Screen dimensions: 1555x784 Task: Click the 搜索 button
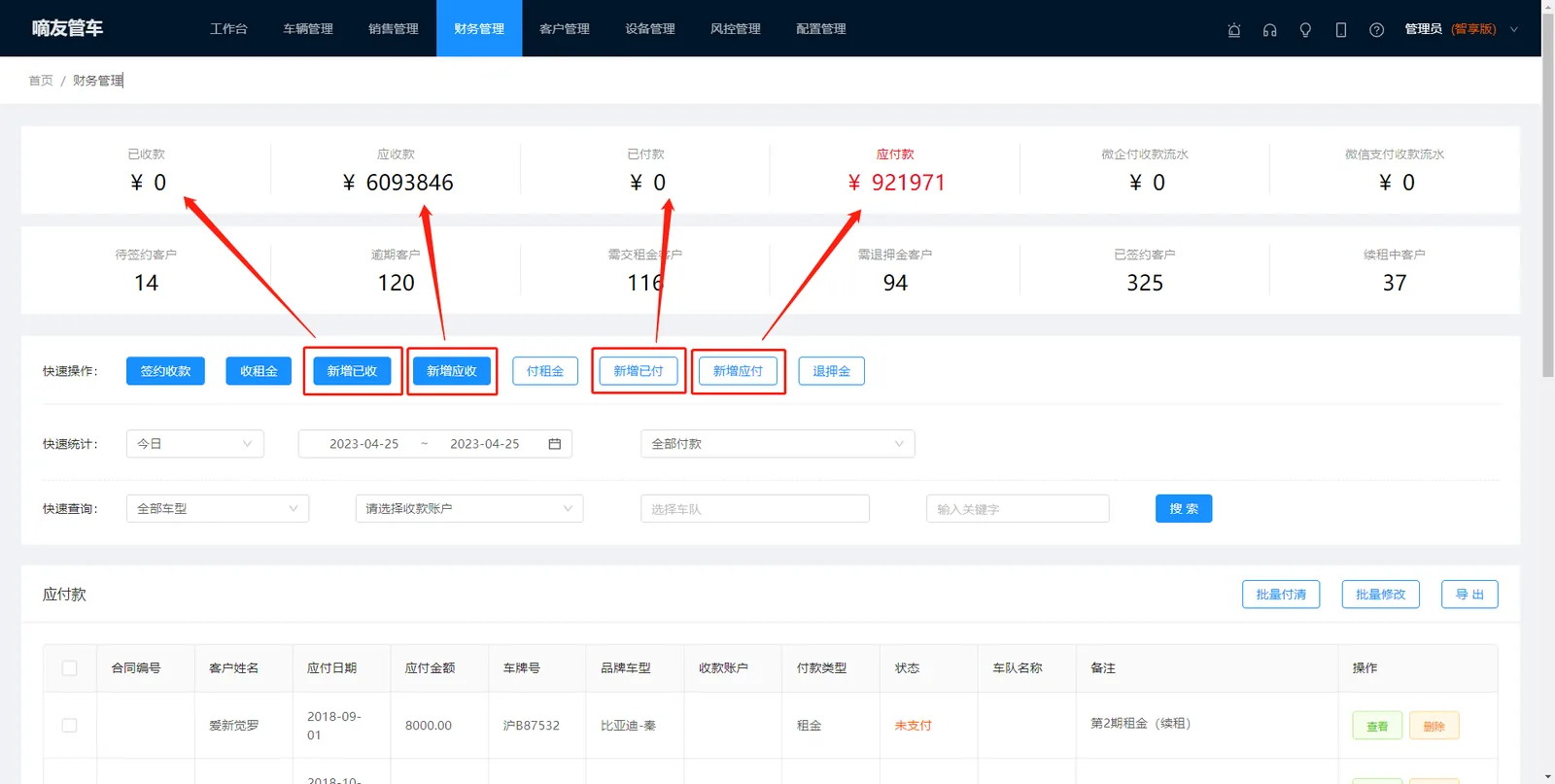(x=1184, y=509)
